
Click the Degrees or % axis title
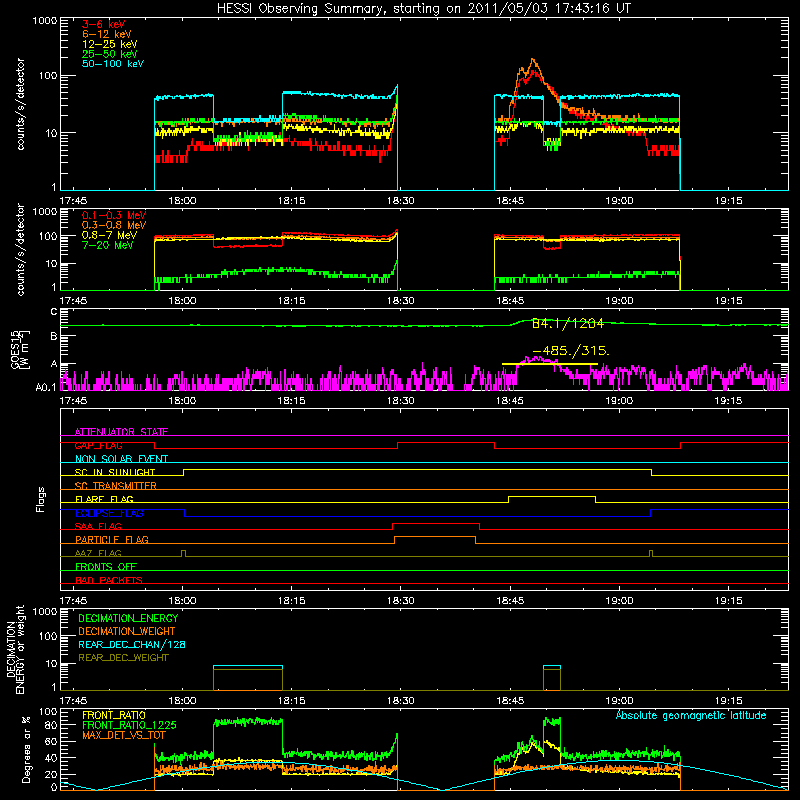26,749
